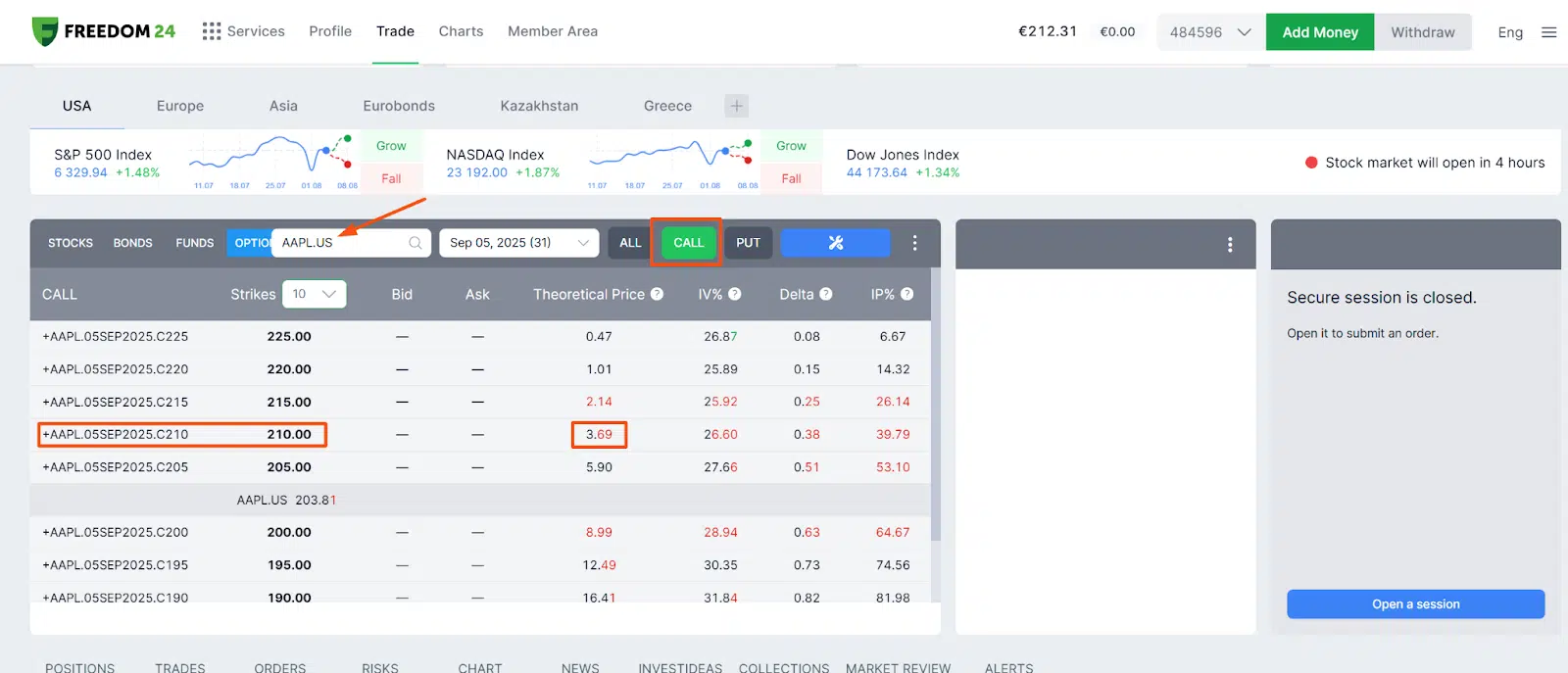Viewport: 1568px width, 673px height.
Task: Open Member Area menu
Action: 553,31
